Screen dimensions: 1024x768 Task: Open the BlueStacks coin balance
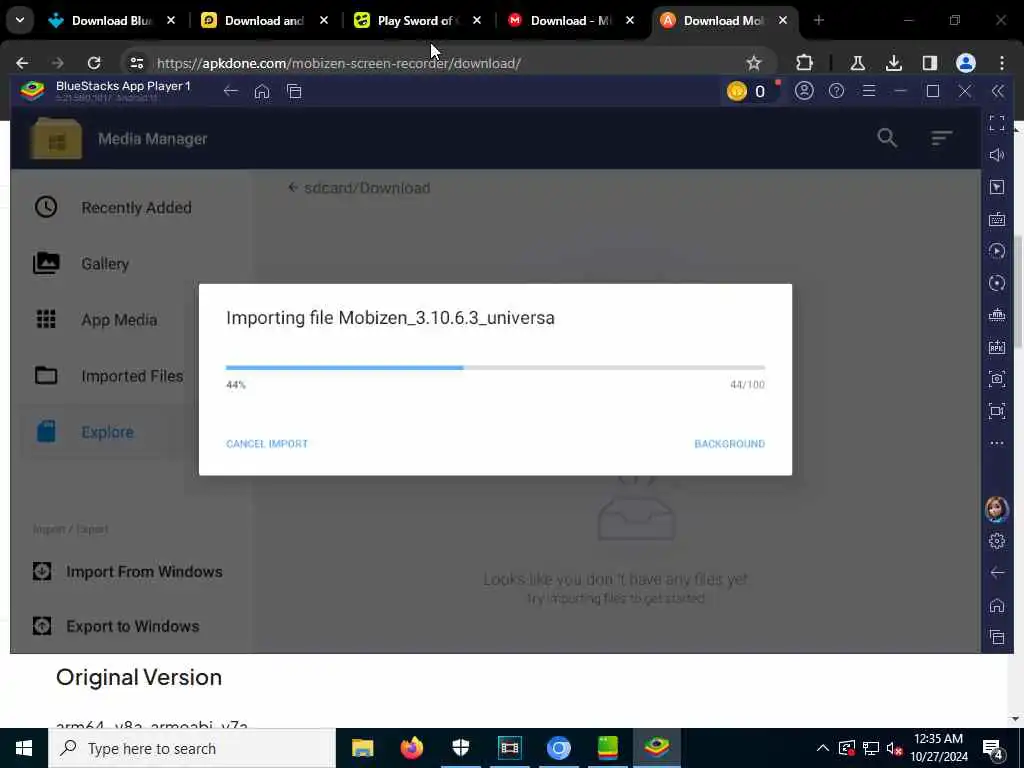[748, 91]
